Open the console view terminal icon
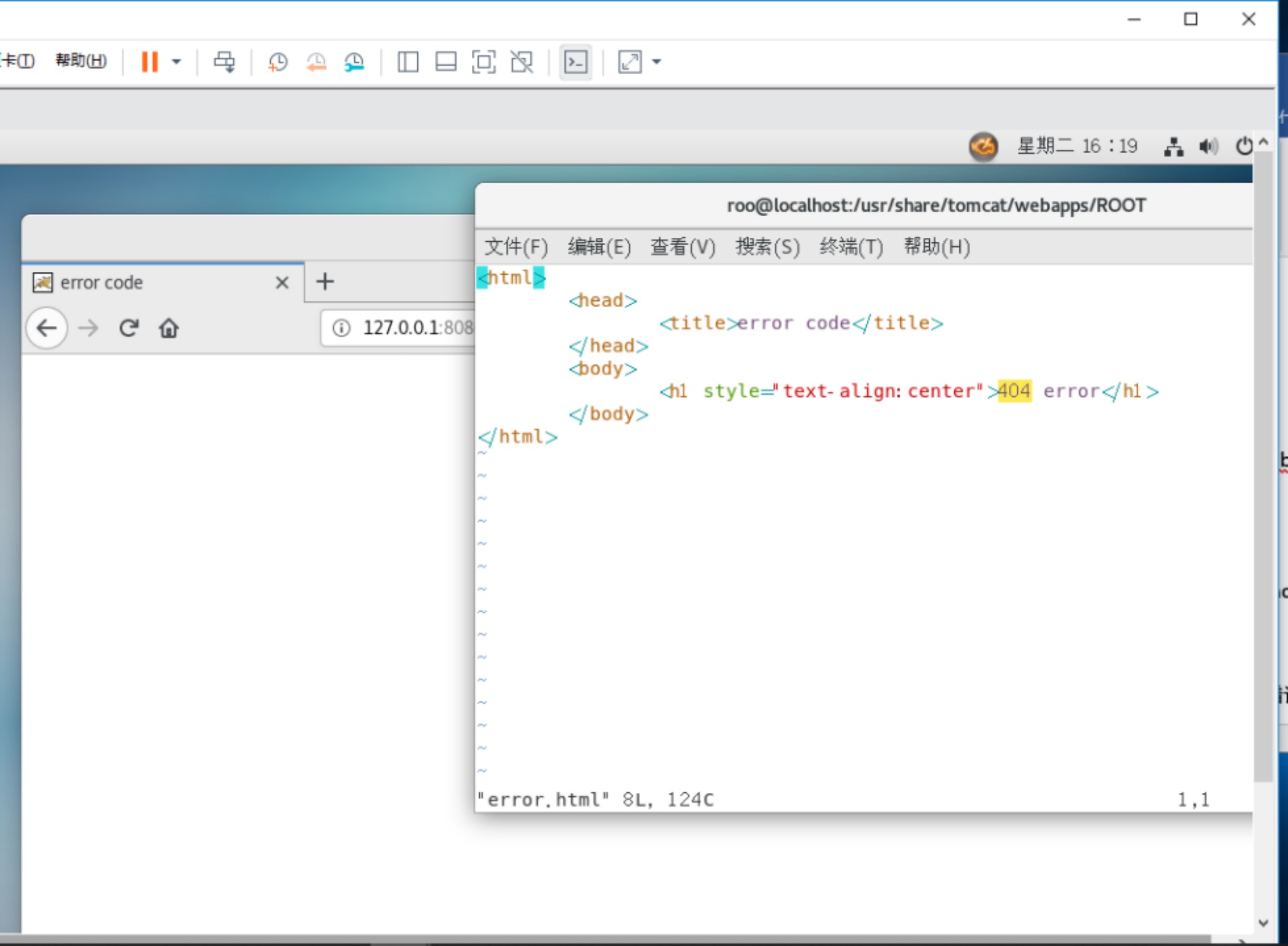 pyautogui.click(x=576, y=62)
